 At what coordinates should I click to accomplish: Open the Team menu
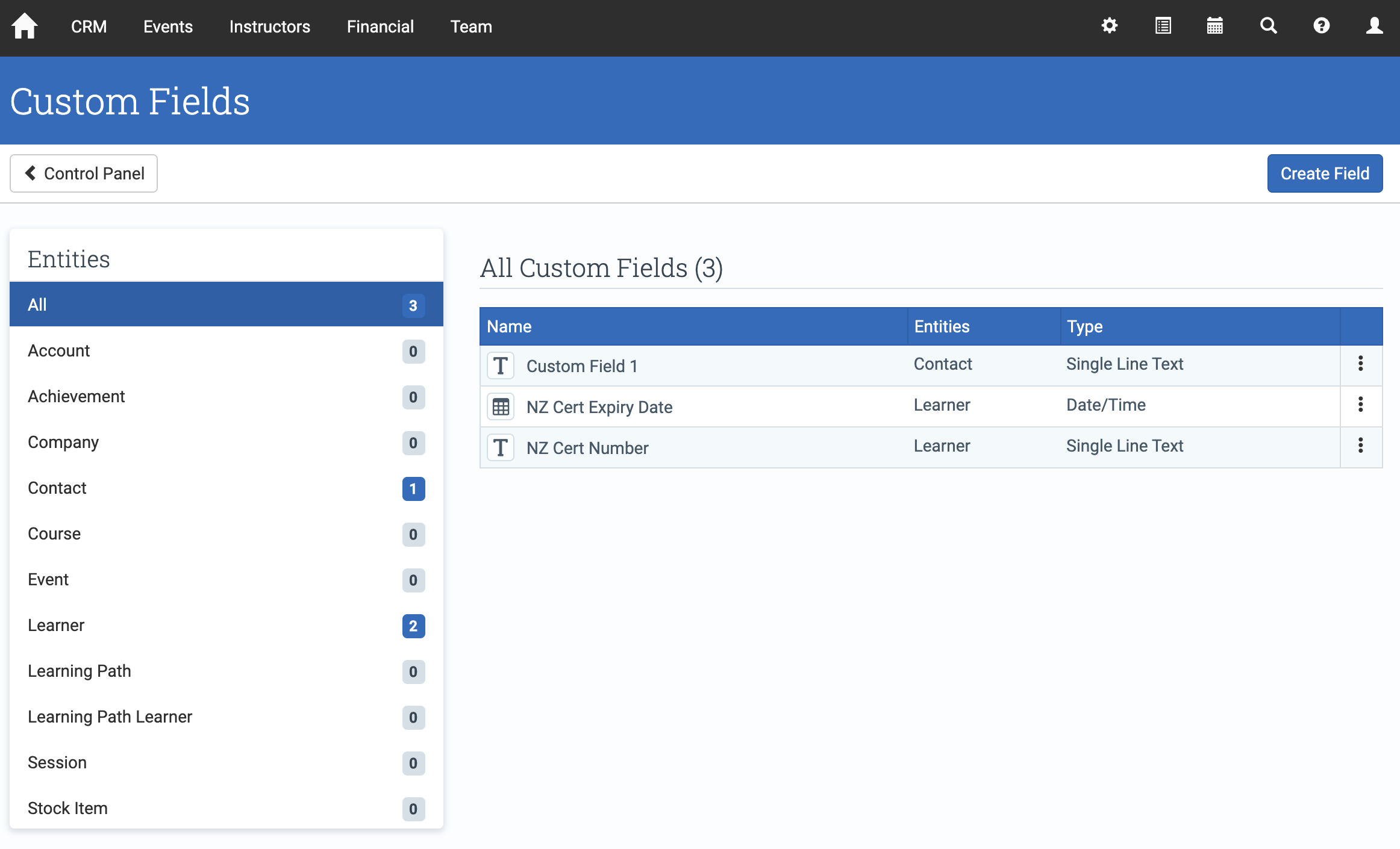click(471, 26)
